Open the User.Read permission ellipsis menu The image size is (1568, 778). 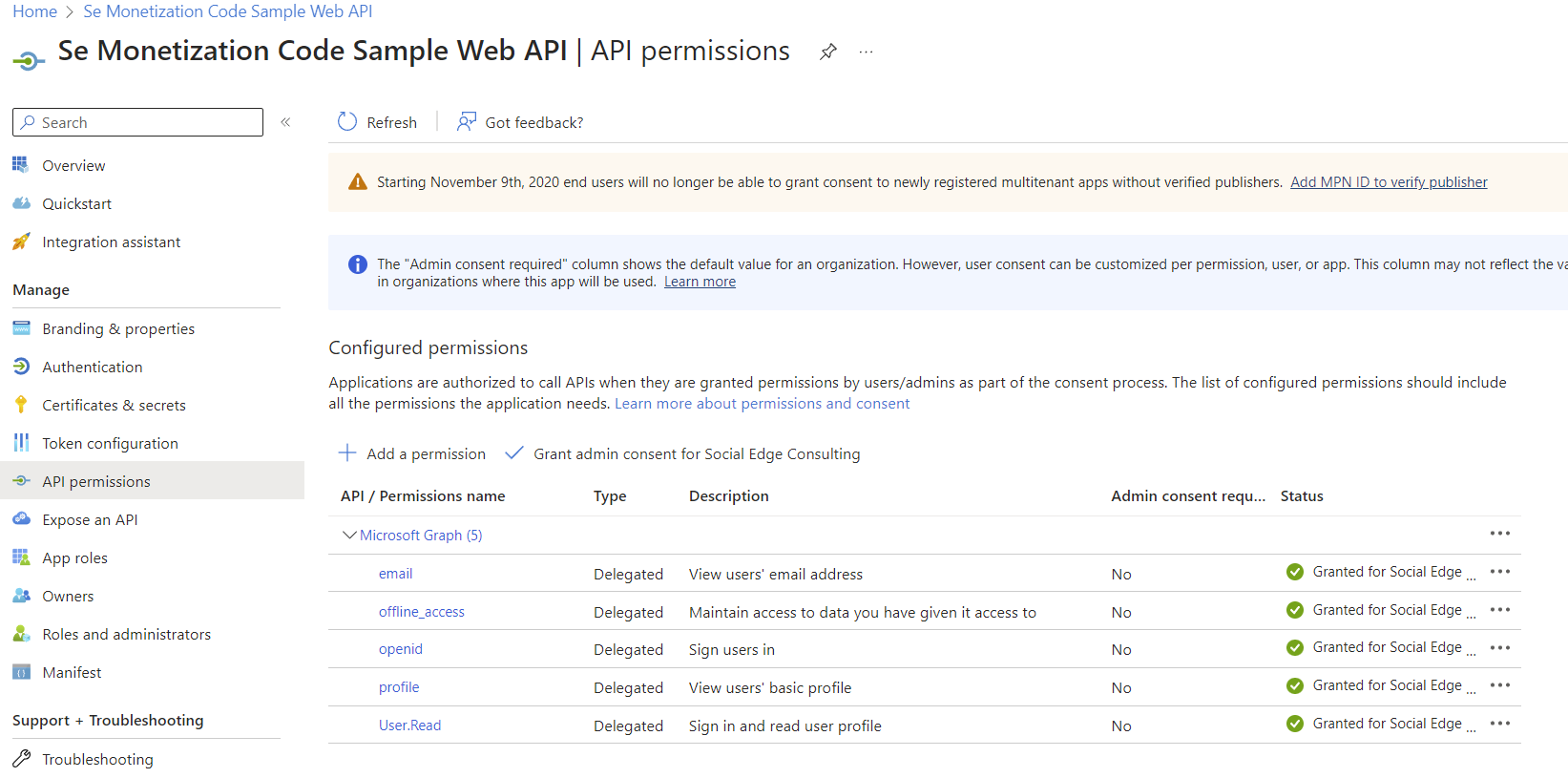point(1499,724)
